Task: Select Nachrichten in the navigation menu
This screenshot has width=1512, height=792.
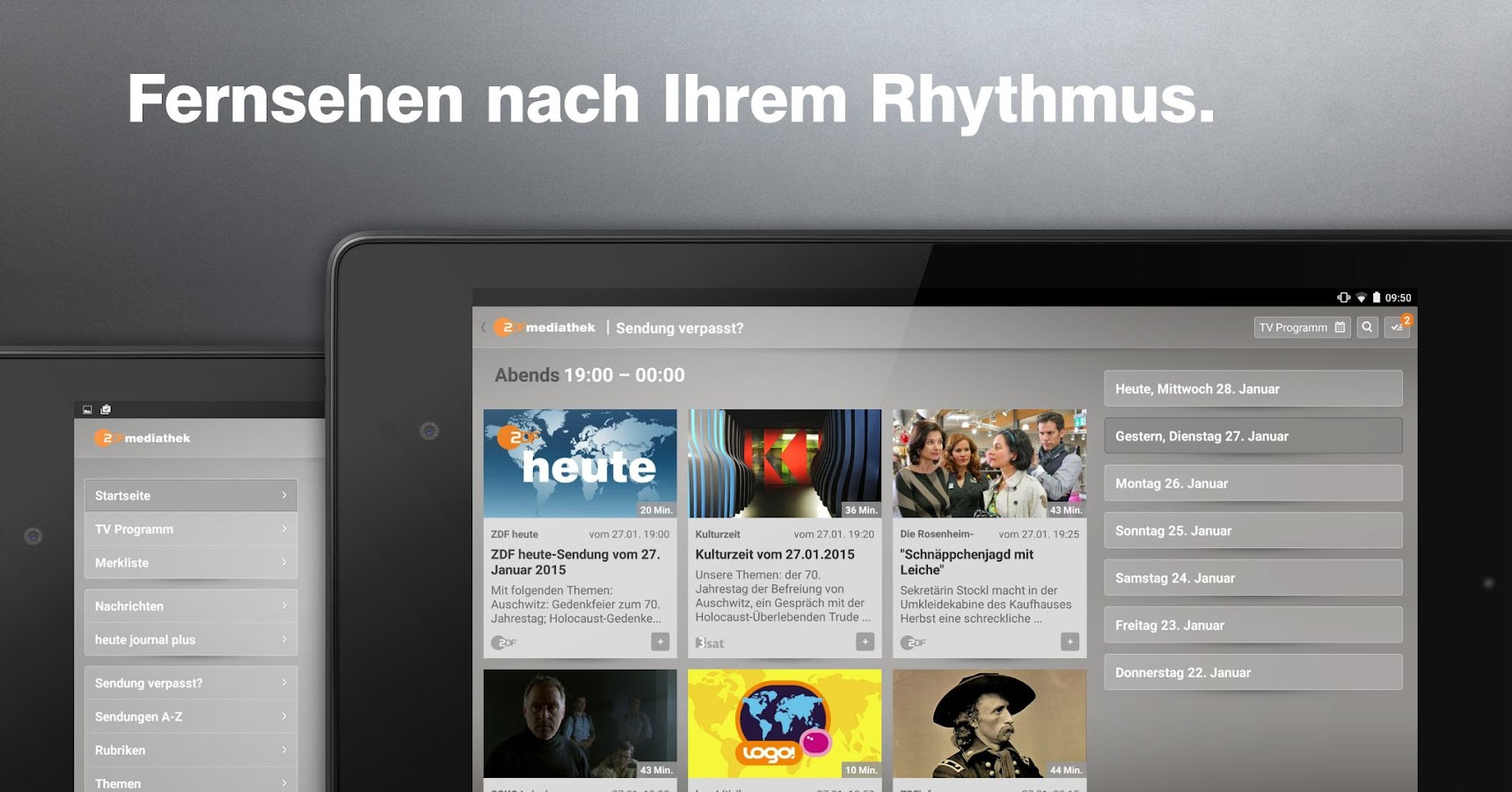Action: click(x=190, y=606)
